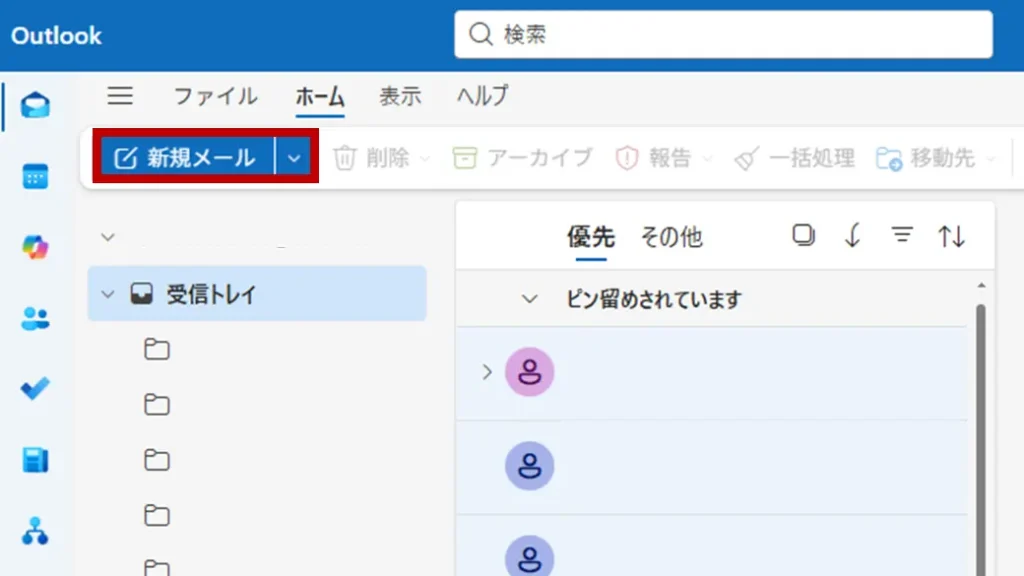
Task: Open the 表示 ribbon tab
Action: (400, 96)
